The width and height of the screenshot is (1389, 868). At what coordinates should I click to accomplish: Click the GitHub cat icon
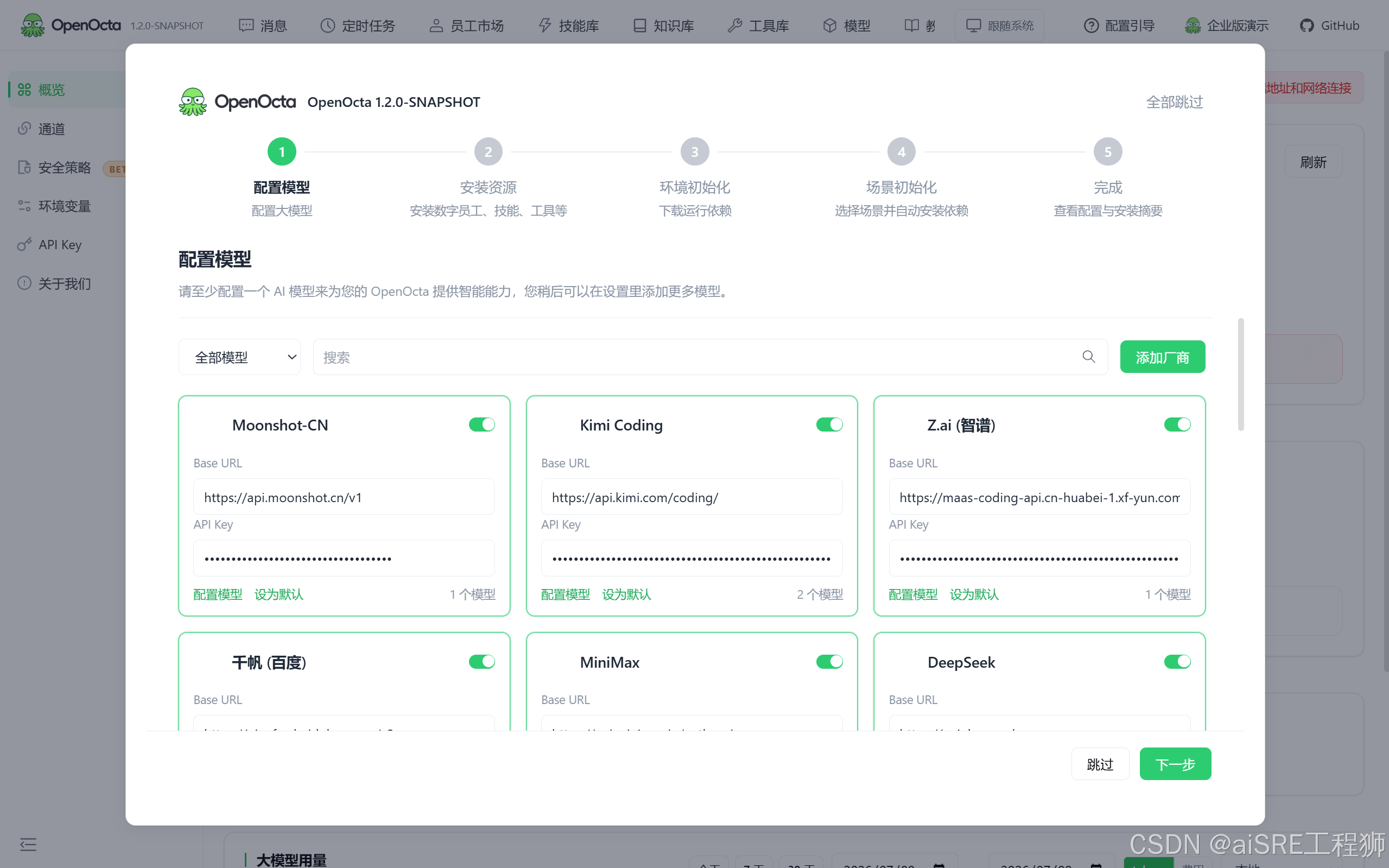(1307, 26)
